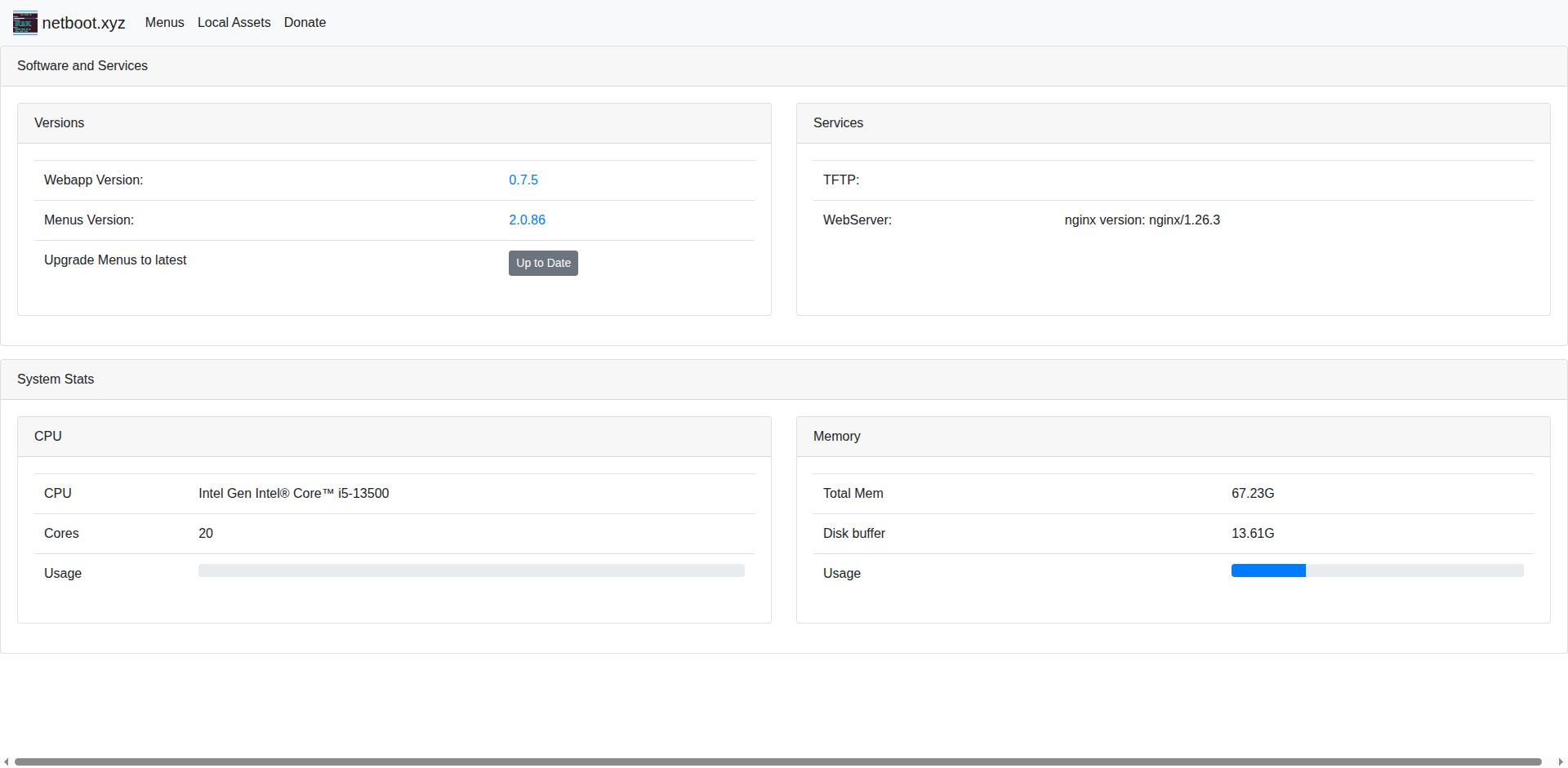Click the scrollbar right arrow

1561,761
